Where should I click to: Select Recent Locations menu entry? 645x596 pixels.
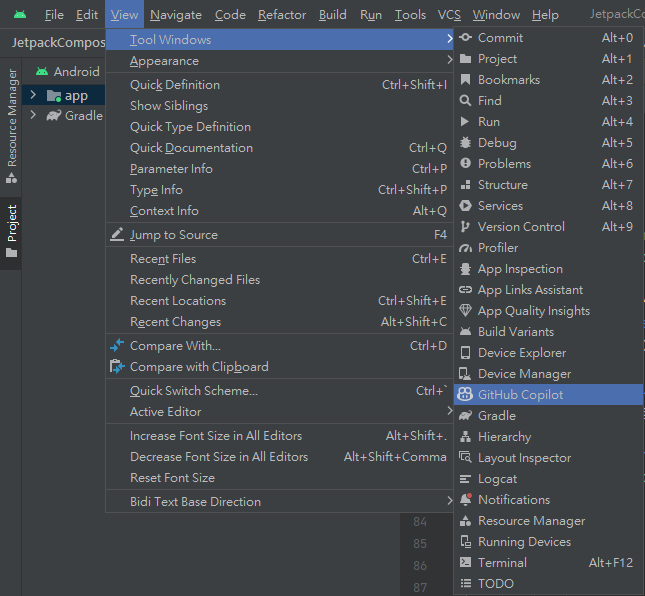[279, 301]
